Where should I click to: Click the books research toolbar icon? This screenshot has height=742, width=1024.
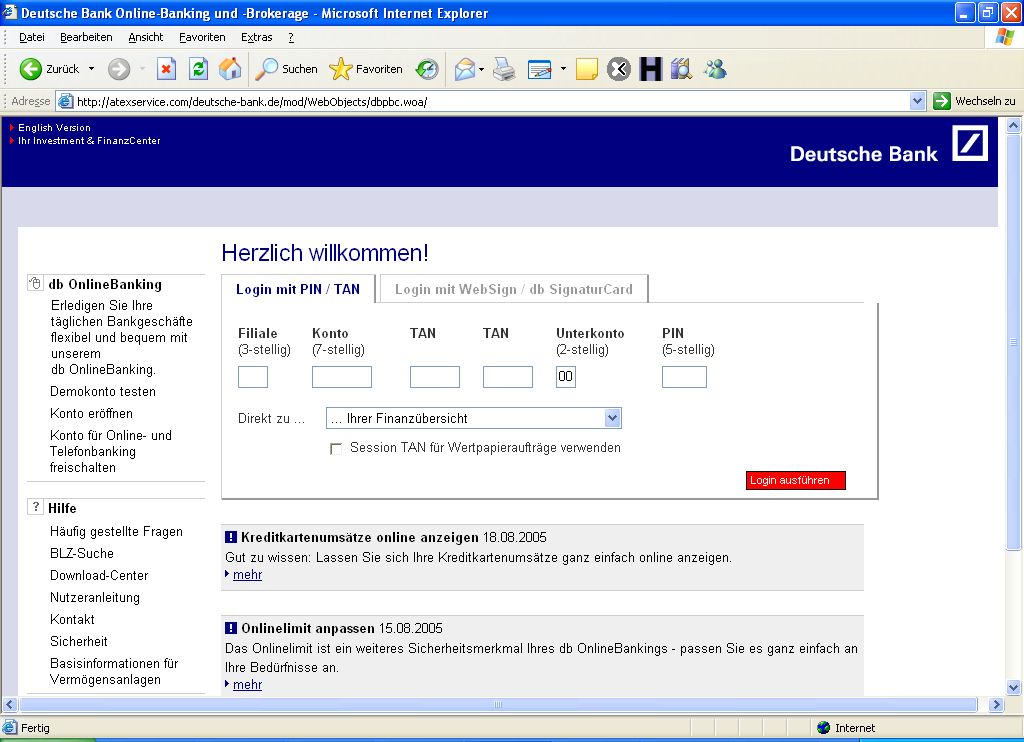681,69
